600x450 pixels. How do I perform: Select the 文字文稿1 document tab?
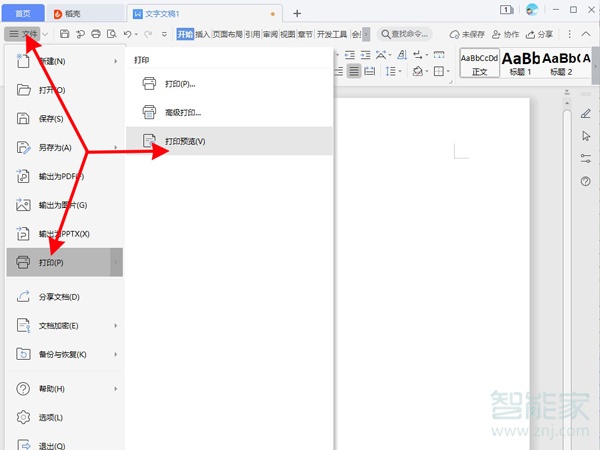(x=204, y=14)
